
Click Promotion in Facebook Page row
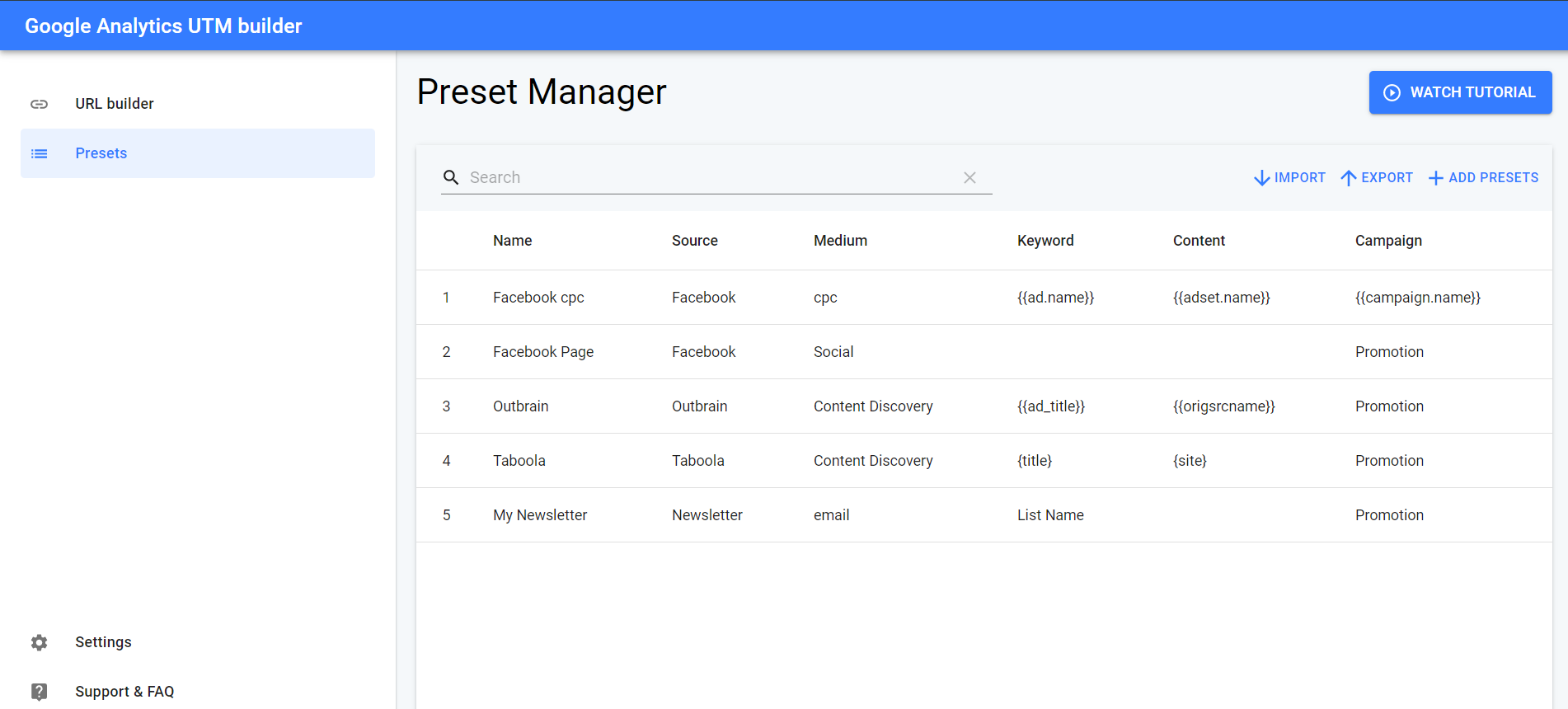(x=1389, y=352)
